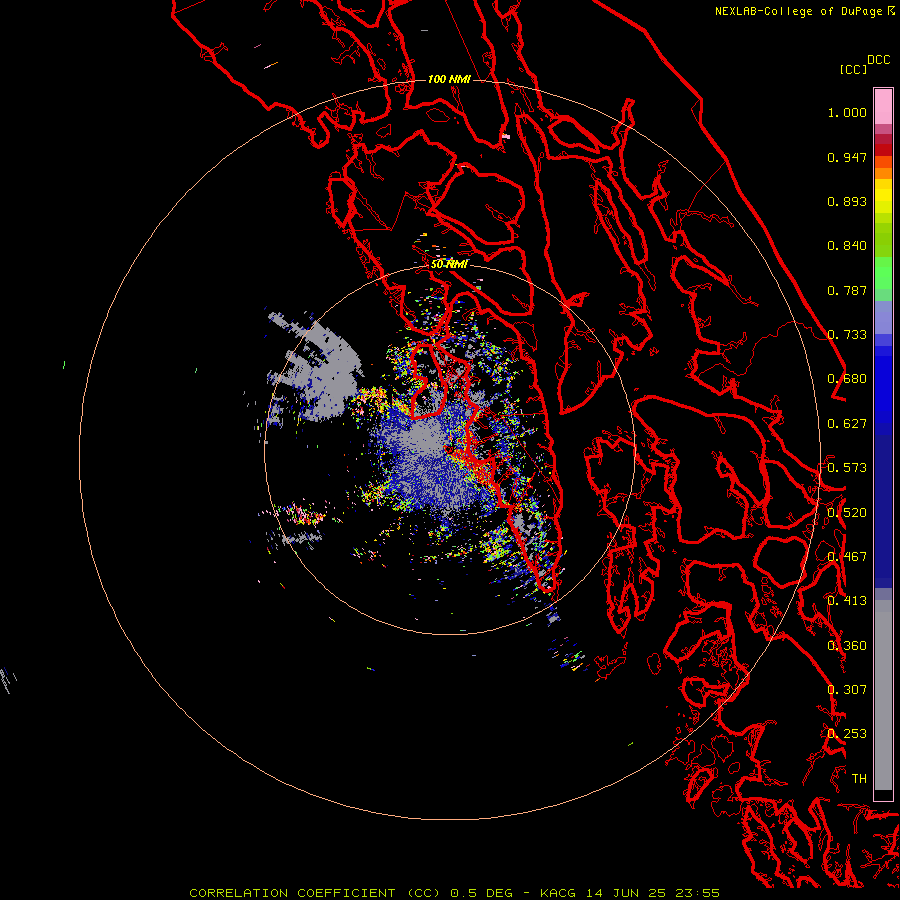The image size is (900, 900).
Task: Click the 0.360 scale value
Action: coord(847,645)
